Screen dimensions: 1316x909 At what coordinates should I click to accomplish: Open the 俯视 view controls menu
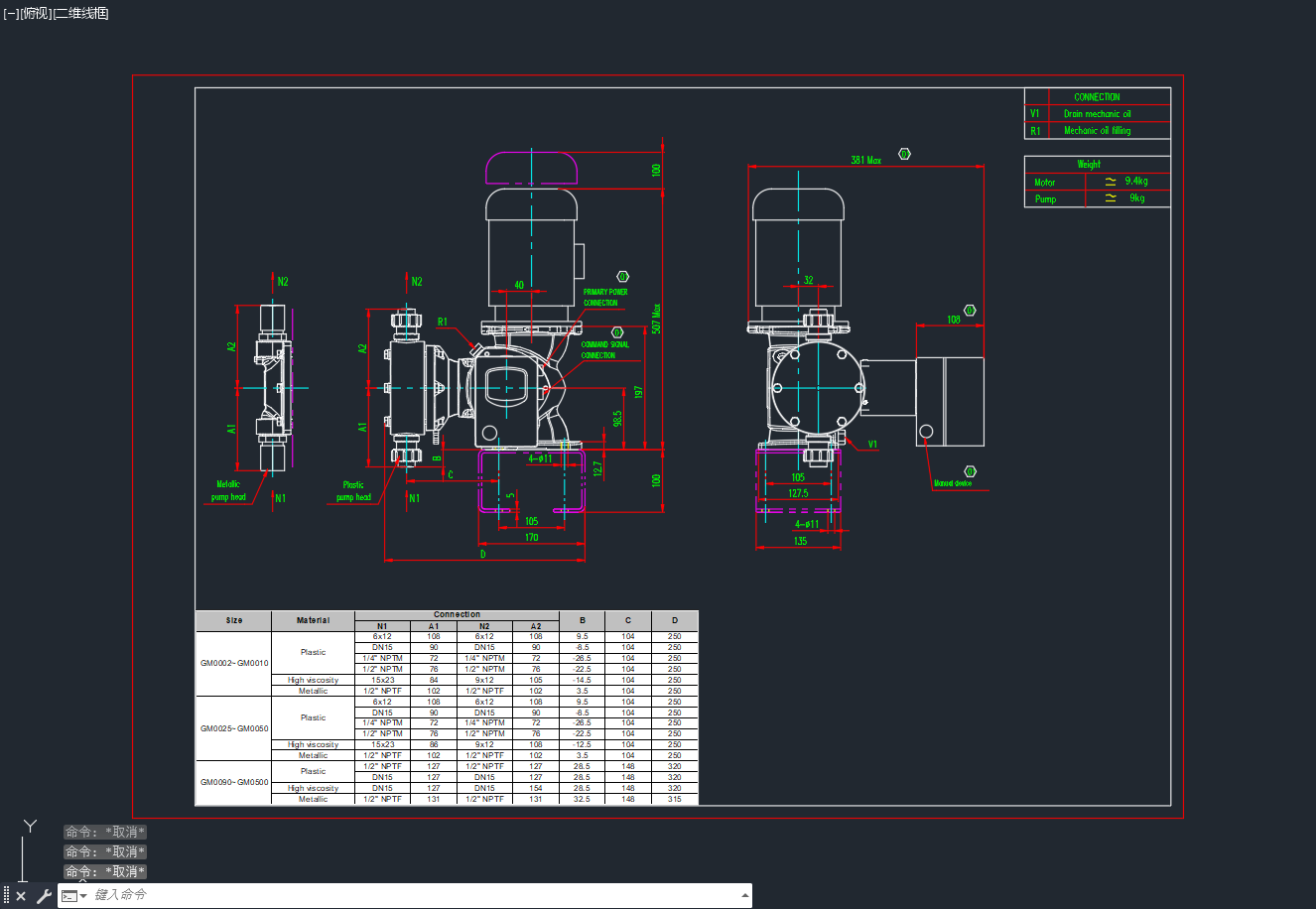[36, 13]
